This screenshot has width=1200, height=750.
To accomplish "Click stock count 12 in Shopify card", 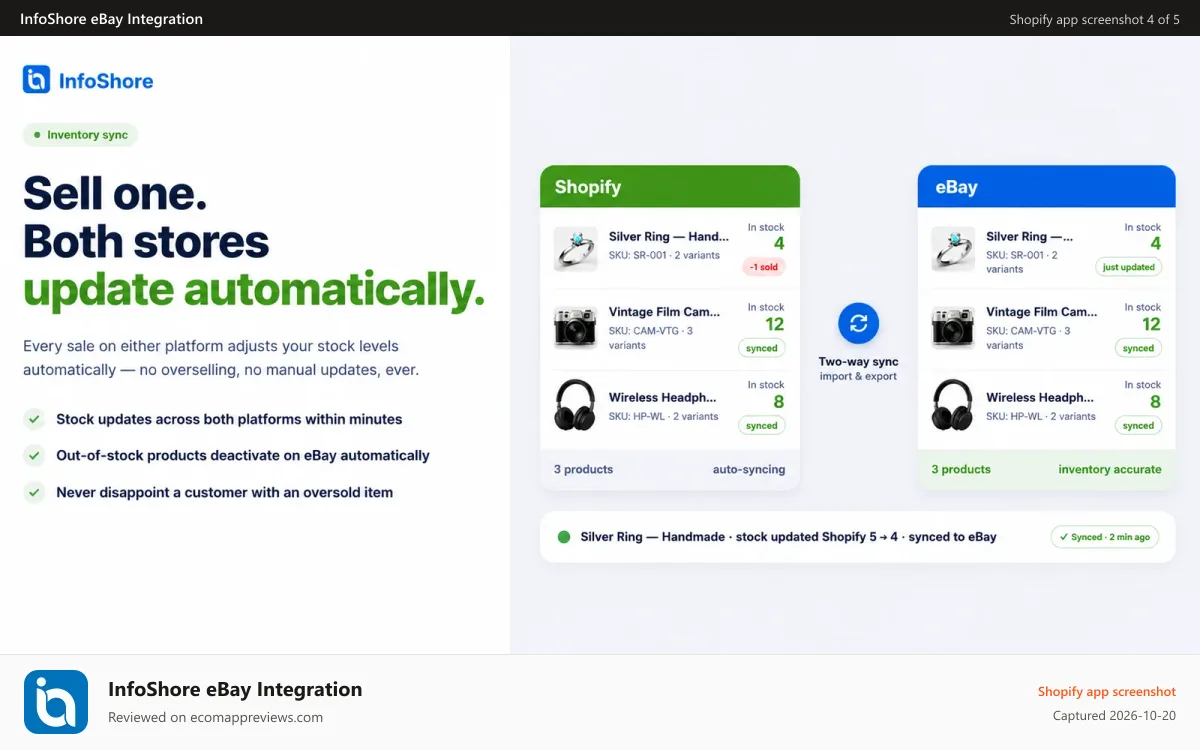I will pyautogui.click(x=775, y=324).
